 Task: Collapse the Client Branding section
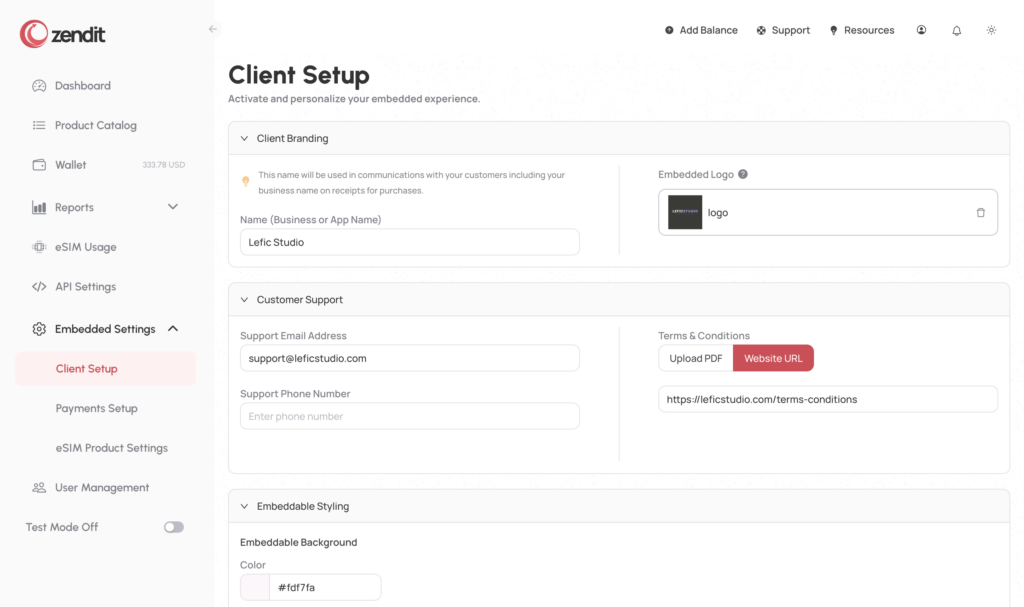tap(244, 138)
